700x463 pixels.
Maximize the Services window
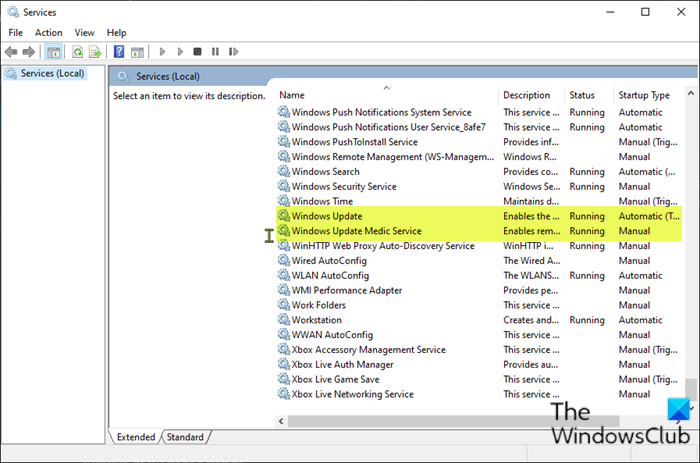tap(645, 12)
